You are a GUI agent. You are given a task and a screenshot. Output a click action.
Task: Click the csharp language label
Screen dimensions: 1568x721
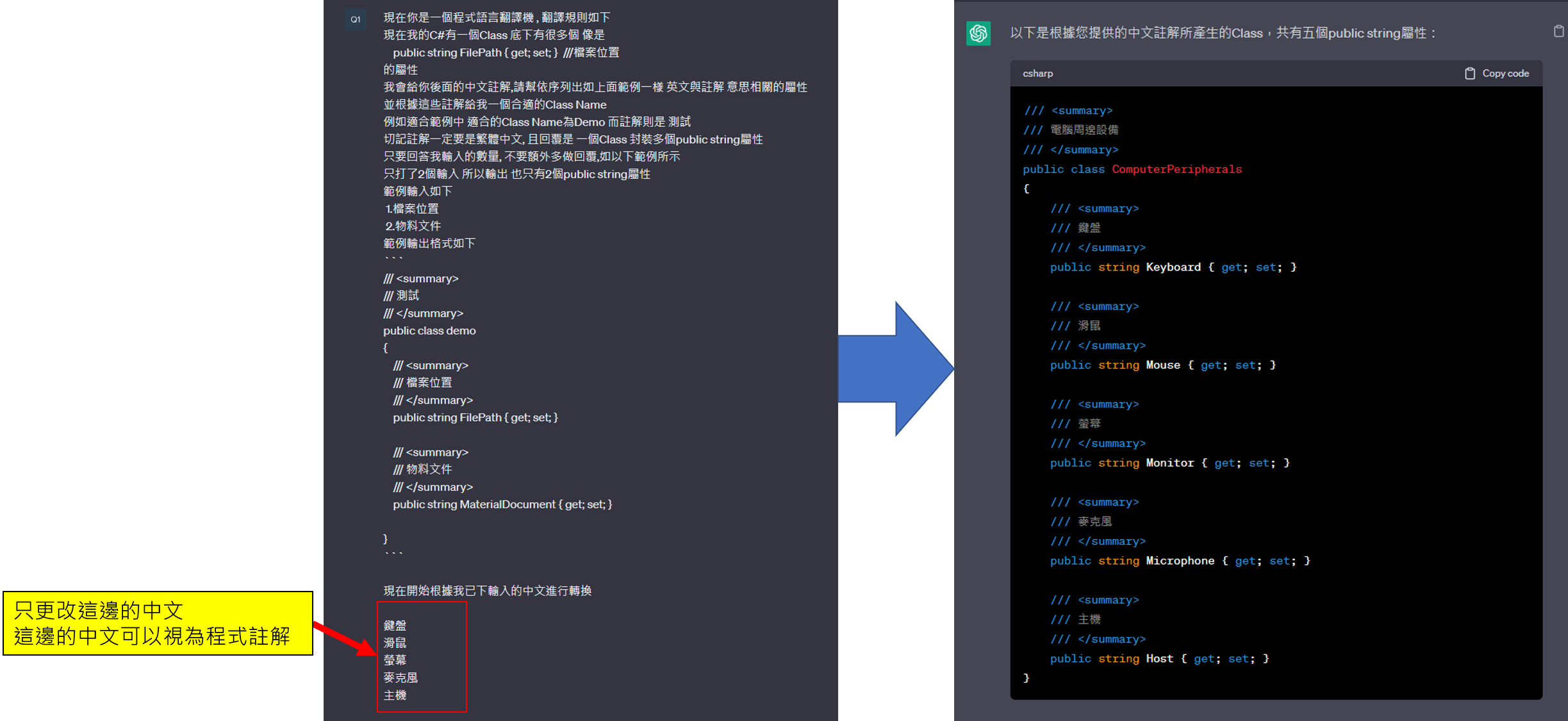coord(1037,74)
